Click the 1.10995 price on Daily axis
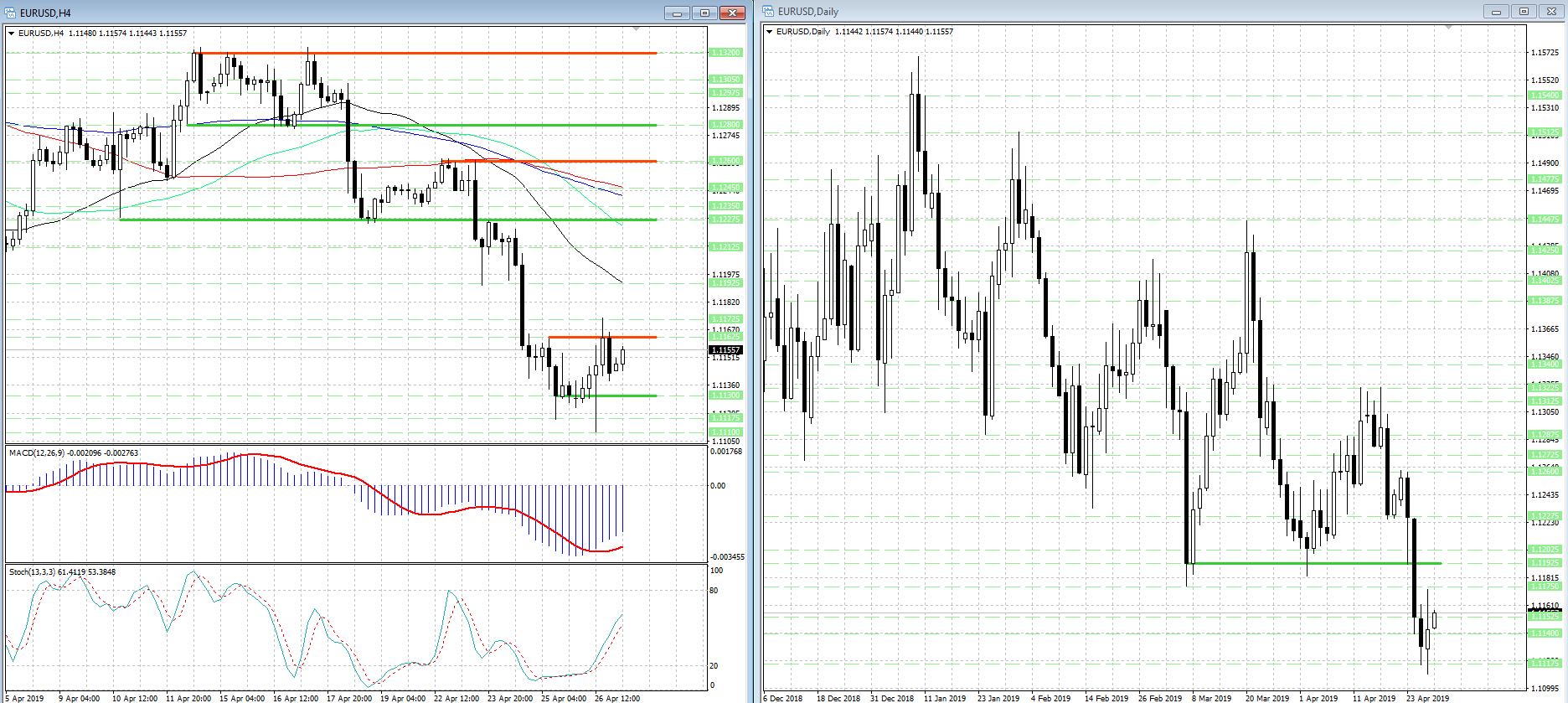The height and width of the screenshot is (703, 1568). [1545, 689]
